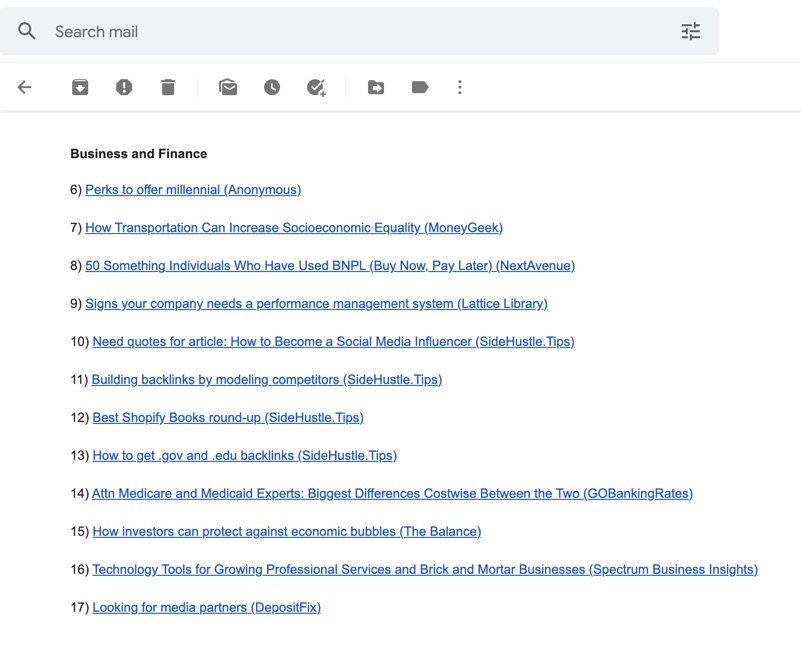801x645 pixels.
Task: Focus the Search mail field
Action: [360, 31]
